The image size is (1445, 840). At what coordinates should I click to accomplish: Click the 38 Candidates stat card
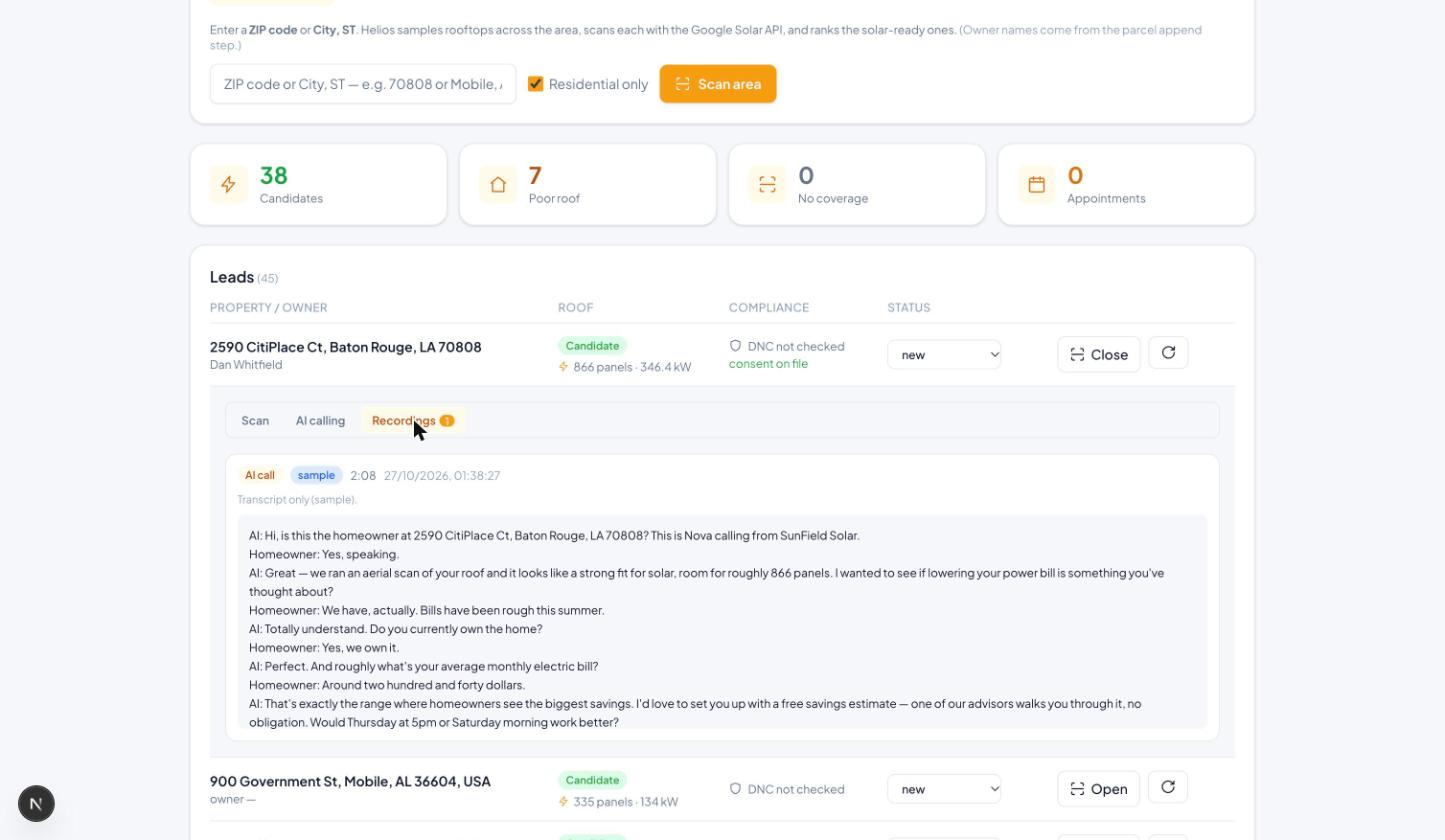pos(319,185)
